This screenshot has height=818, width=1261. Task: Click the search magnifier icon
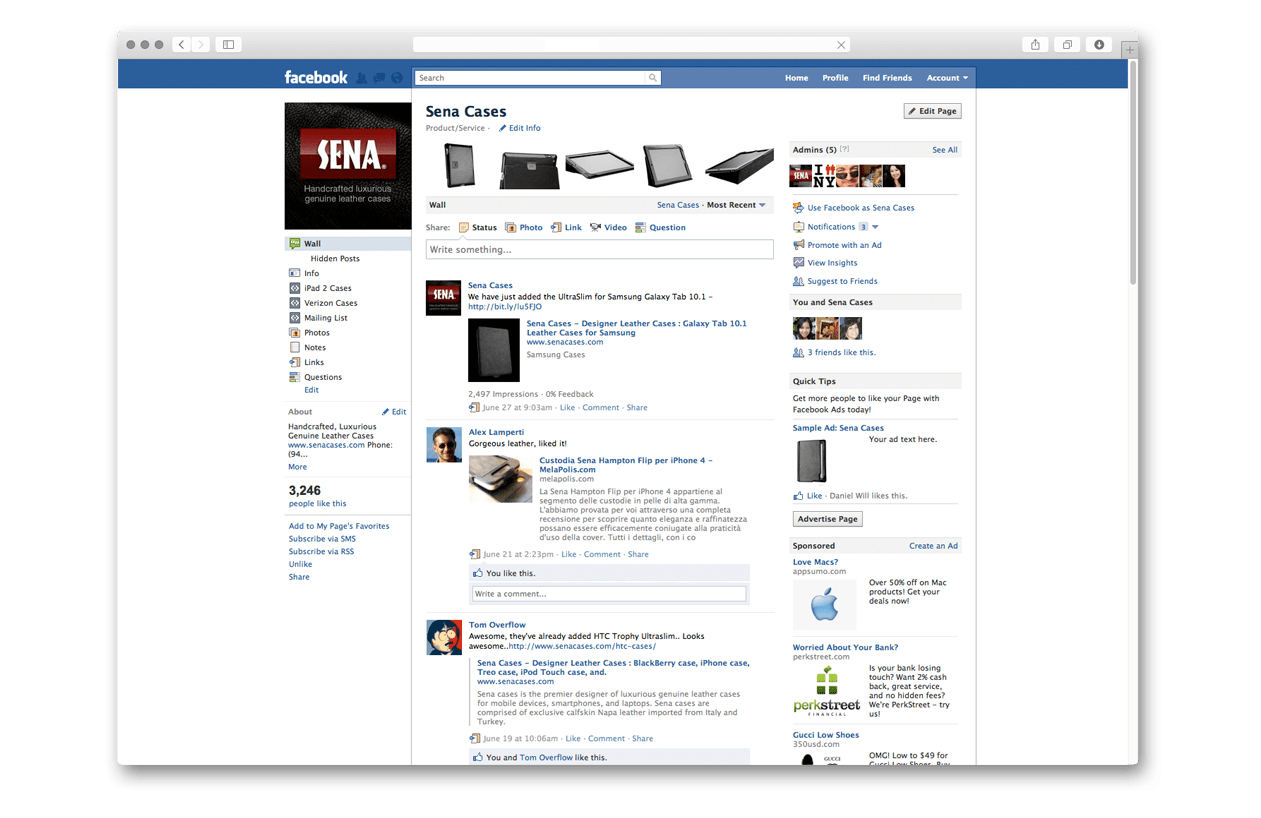pos(652,77)
